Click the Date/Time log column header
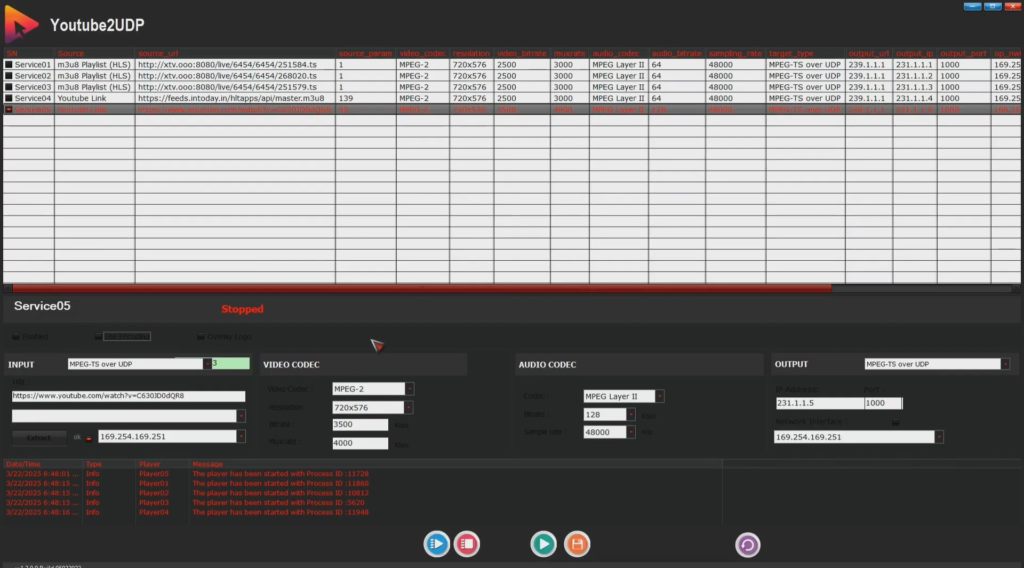This screenshot has width=1024, height=568. point(23,464)
